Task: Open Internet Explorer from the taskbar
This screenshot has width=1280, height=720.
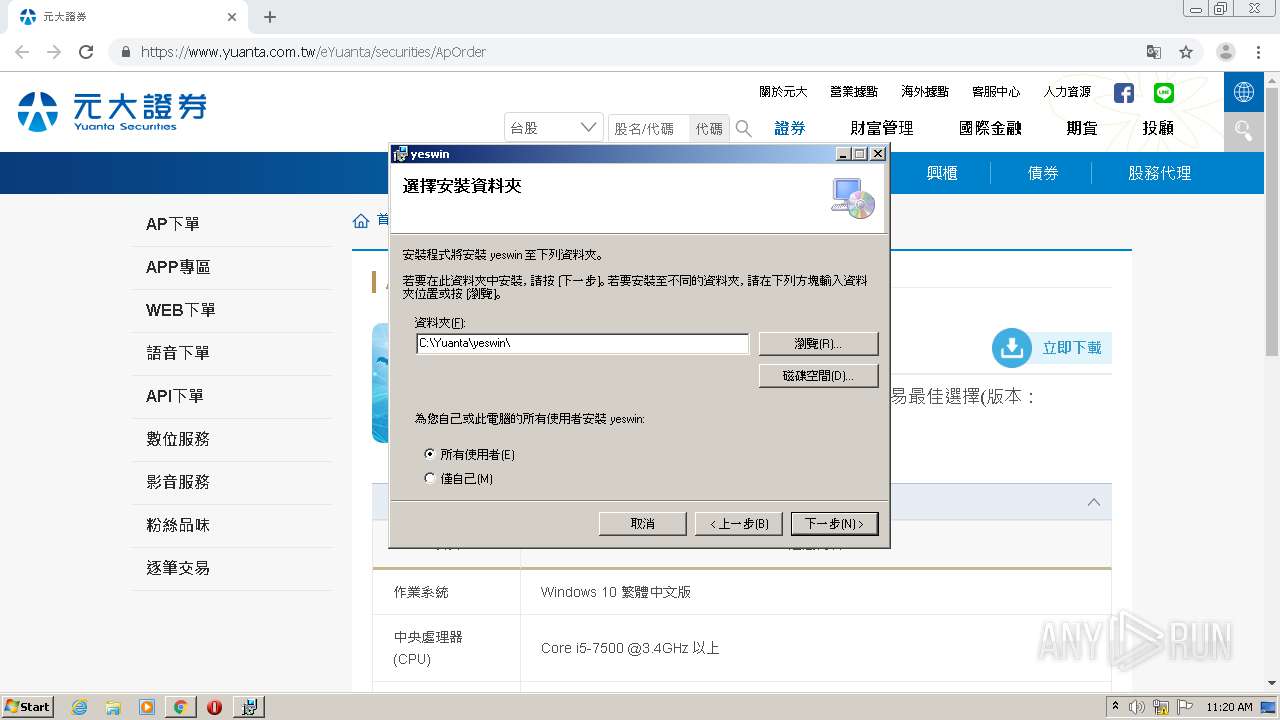Action: click(80, 707)
